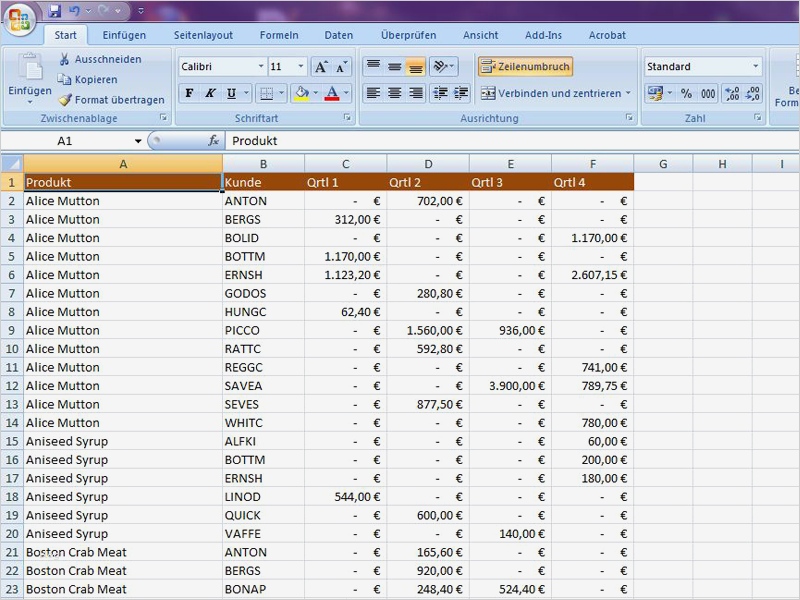This screenshot has width=800, height=600.
Task: Expand Verbinden und zentrieren dropdown arrow
Action: 628,93
